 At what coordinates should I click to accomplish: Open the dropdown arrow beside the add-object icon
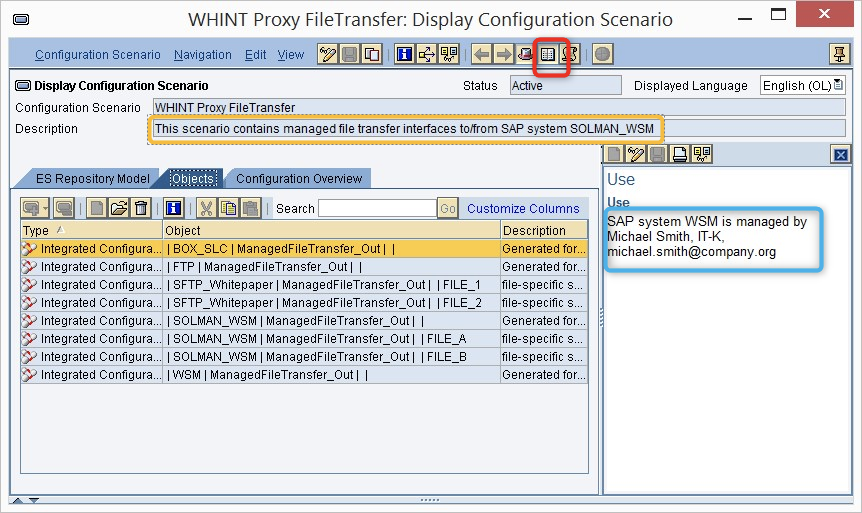pyautogui.click(x=45, y=209)
